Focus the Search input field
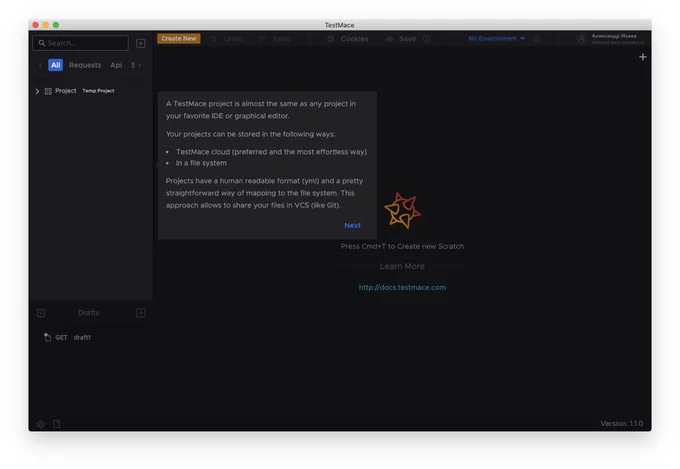 coord(81,43)
